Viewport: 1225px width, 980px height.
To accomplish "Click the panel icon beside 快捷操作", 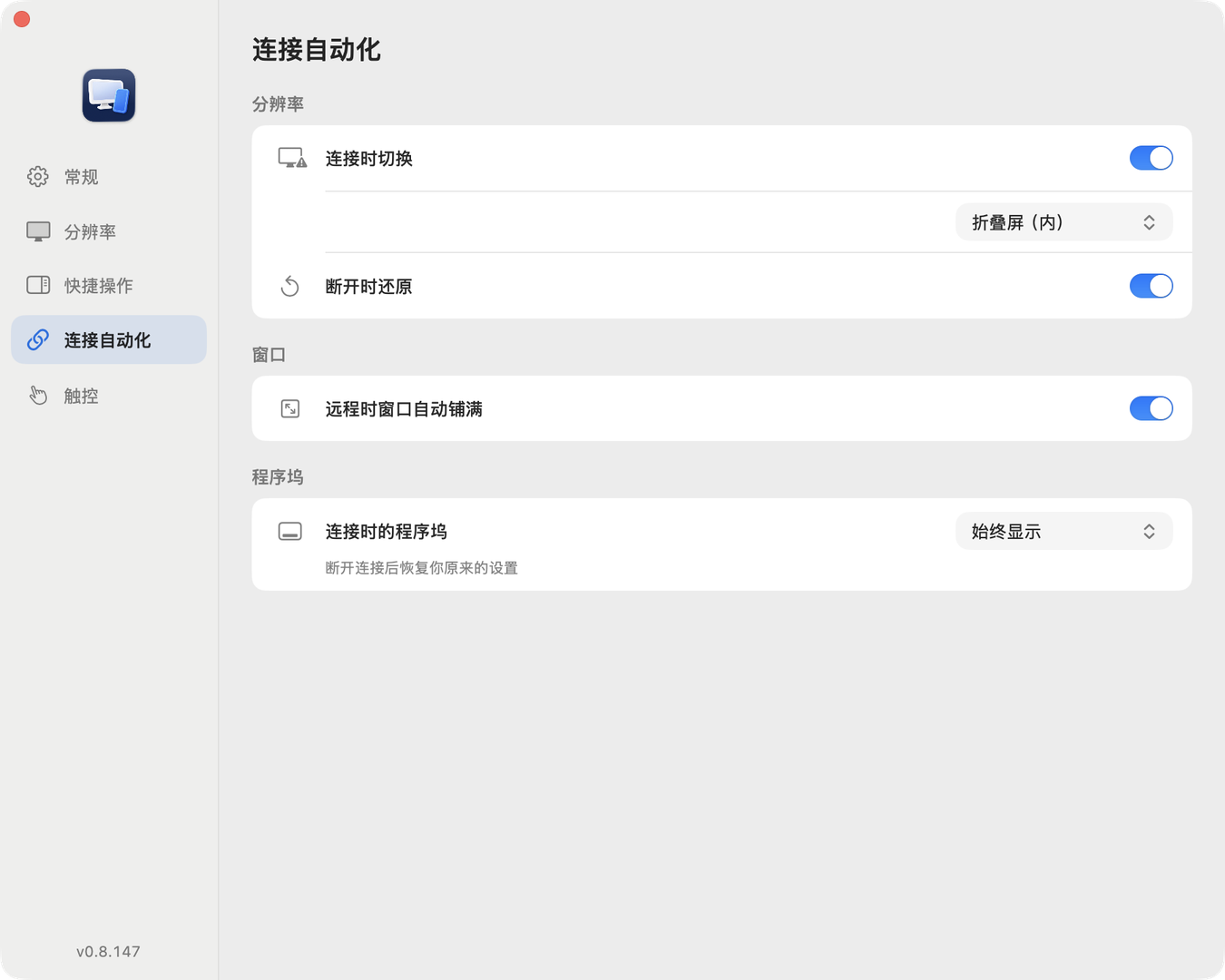I will pyautogui.click(x=38, y=285).
